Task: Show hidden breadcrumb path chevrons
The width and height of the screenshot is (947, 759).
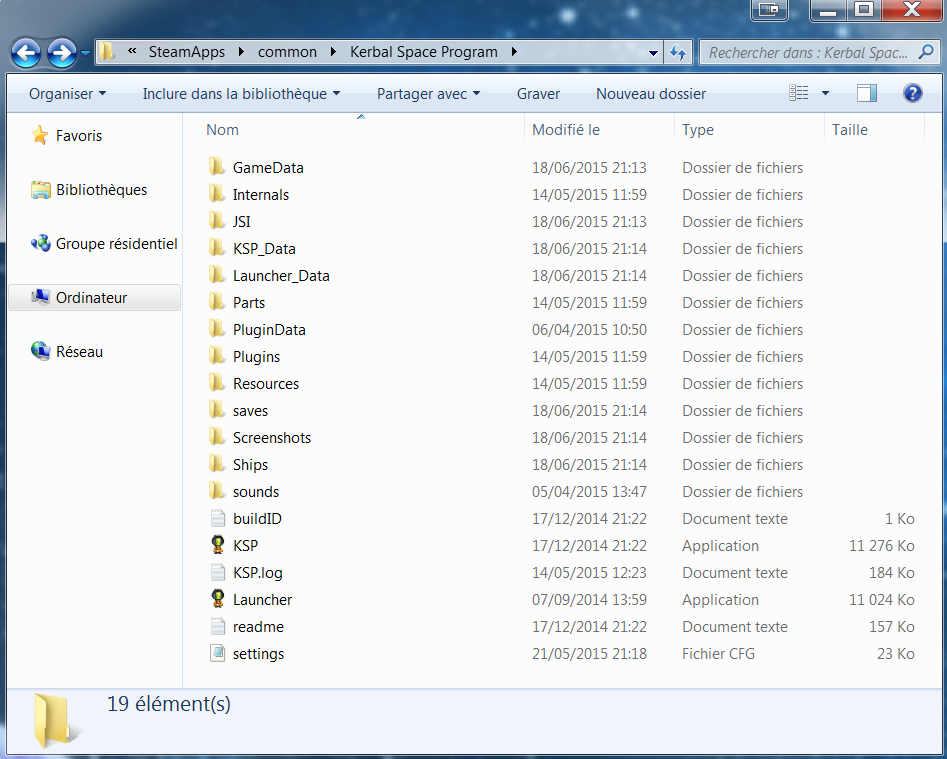Action: 132,51
